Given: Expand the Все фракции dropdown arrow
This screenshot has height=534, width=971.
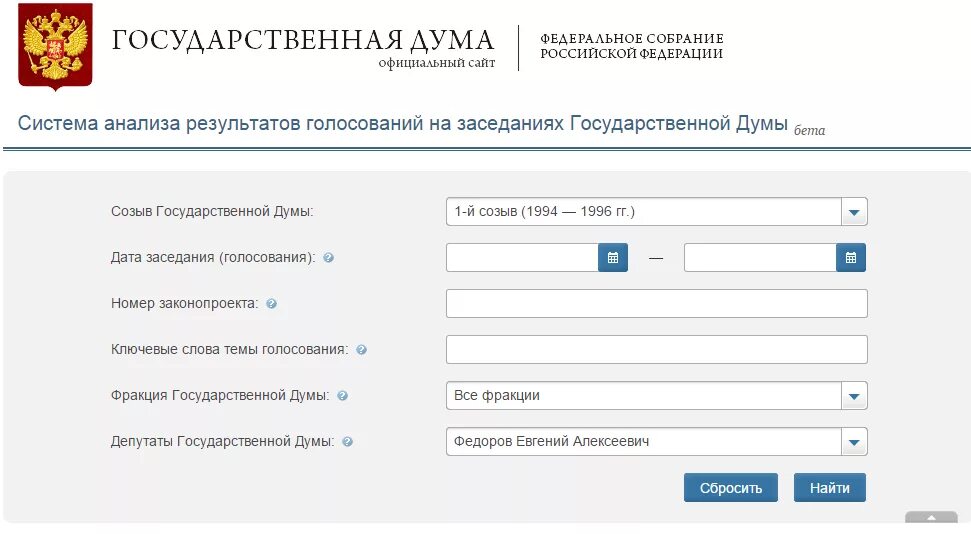Looking at the screenshot, I should (x=854, y=396).
